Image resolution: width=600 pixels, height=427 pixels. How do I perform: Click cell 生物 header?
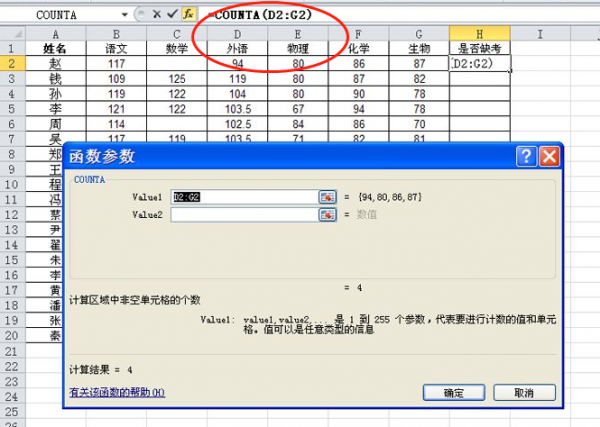coord(419,49)
